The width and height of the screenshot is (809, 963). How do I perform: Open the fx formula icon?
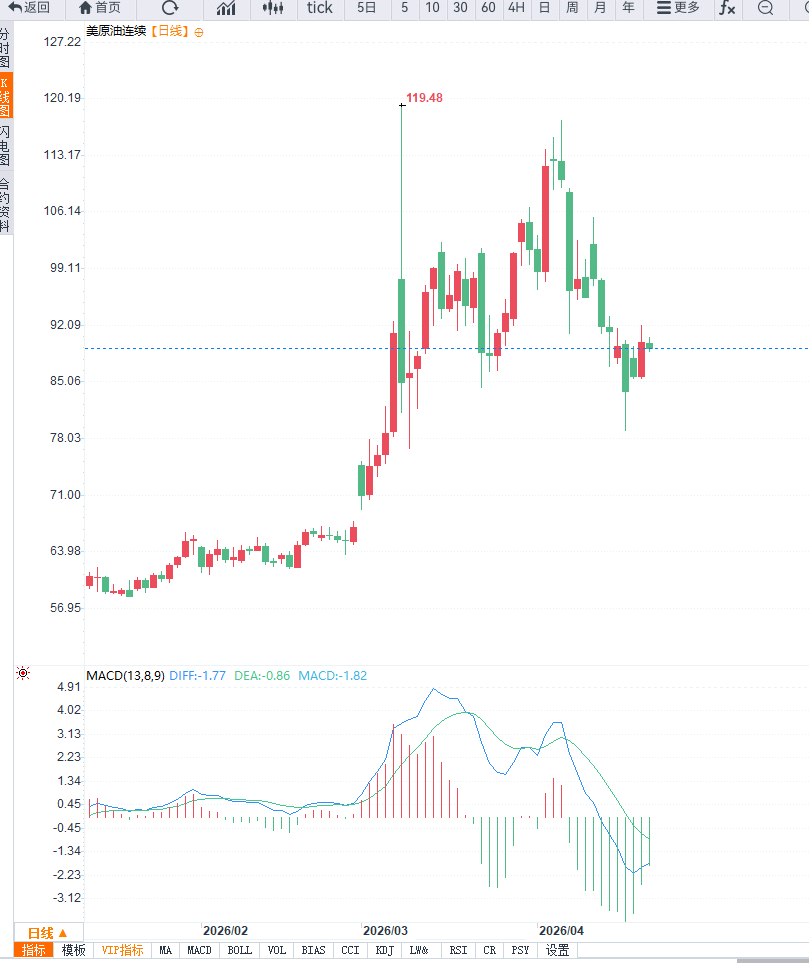point(727,8)
